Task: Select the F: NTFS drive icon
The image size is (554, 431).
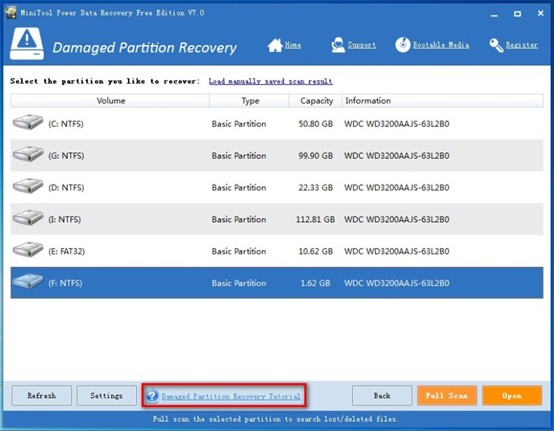Action: (28, 281)
